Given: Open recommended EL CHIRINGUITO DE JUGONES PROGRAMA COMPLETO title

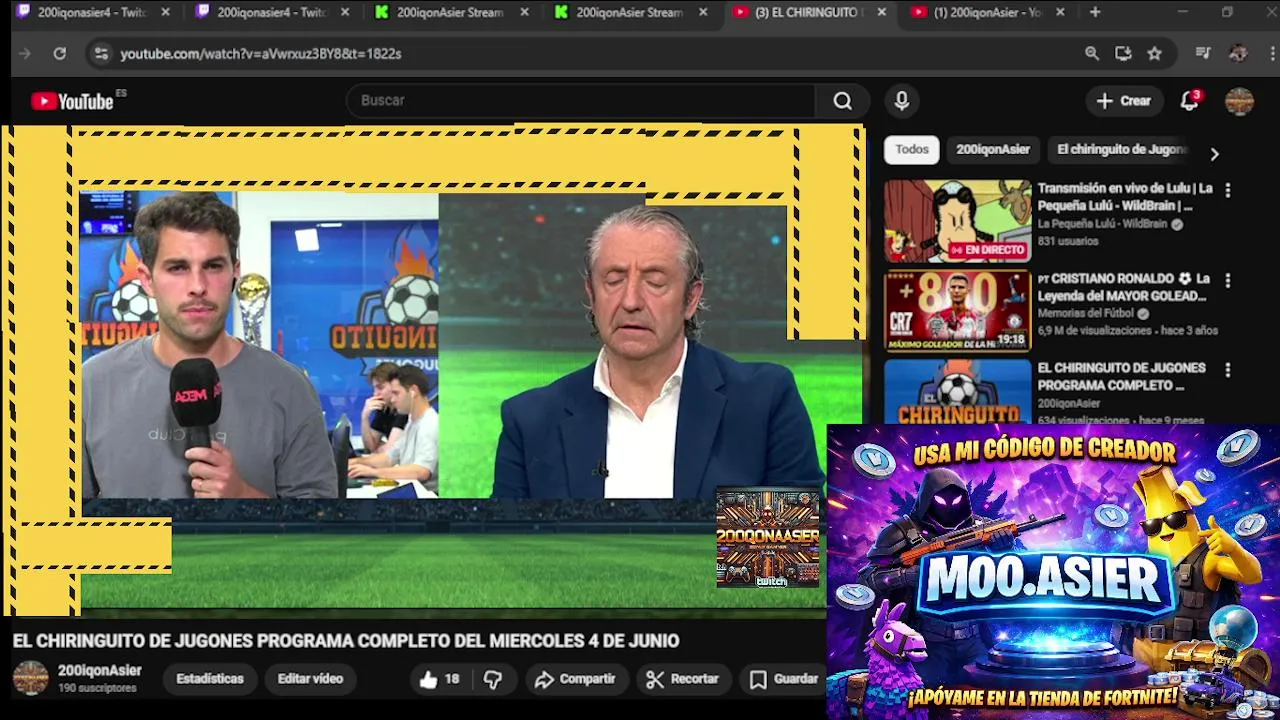Looking at the screenshot, I should 1121,377.
